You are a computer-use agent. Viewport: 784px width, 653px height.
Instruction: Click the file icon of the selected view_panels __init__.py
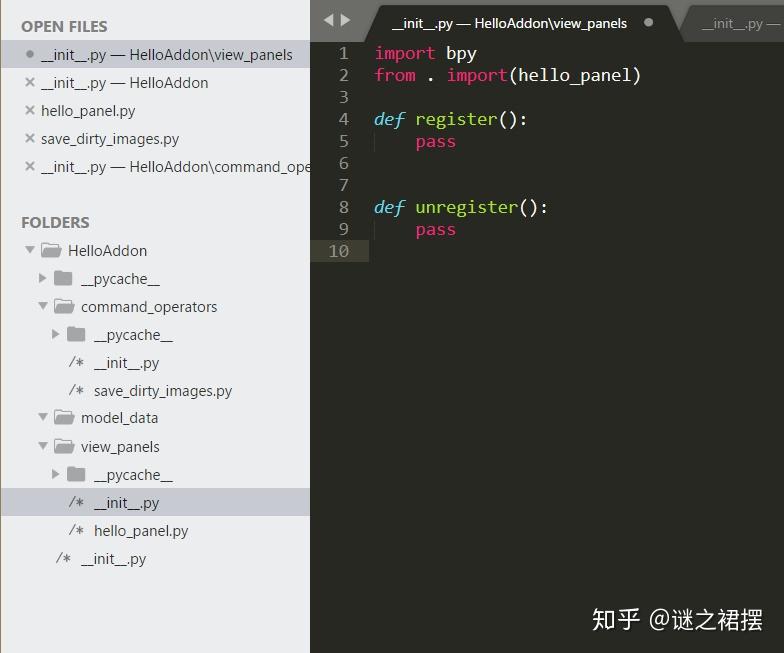(76, 502)
